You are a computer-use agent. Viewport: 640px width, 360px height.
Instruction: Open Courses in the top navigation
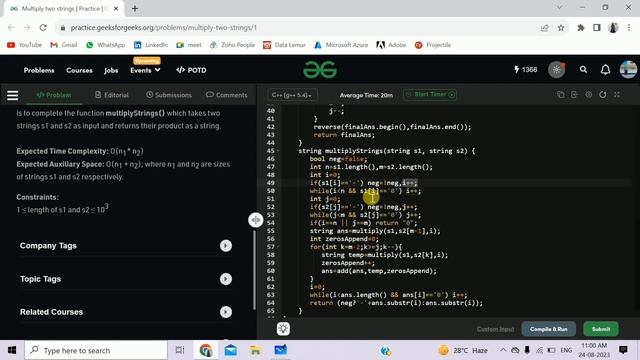79,70
